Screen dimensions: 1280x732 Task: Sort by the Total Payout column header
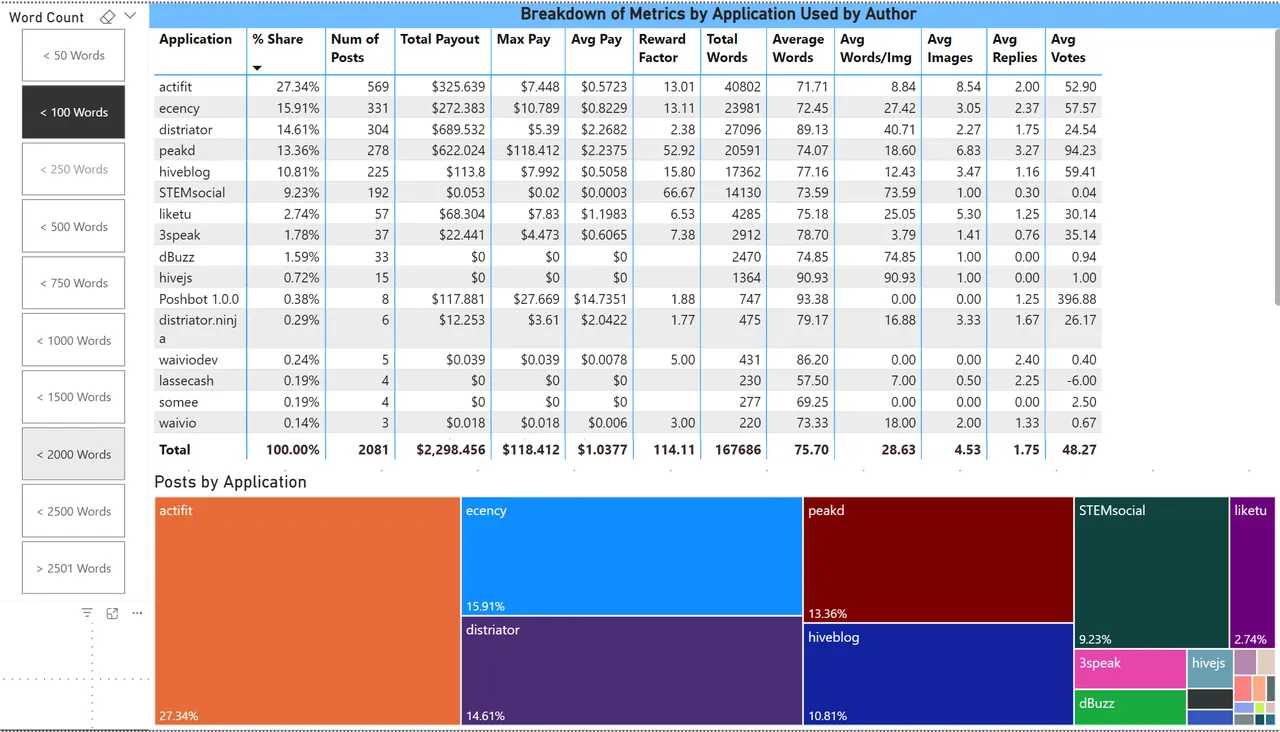[440, 39]
